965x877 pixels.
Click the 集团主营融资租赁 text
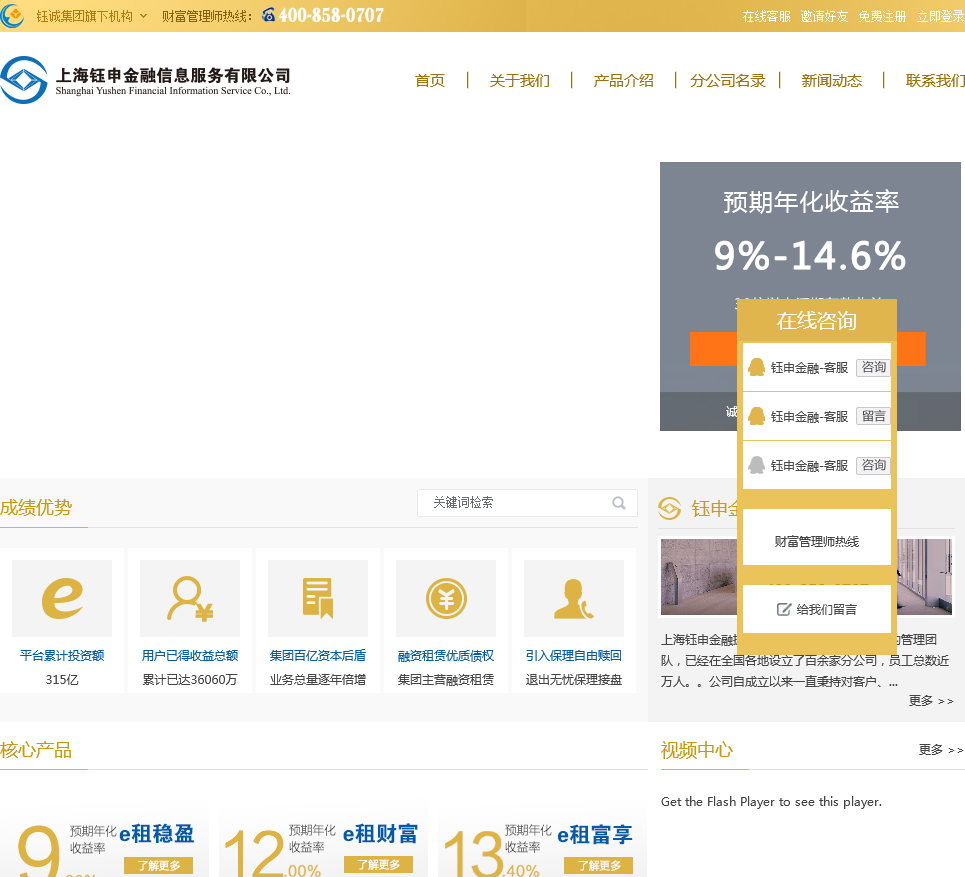pyautogui.click(x=446, y=680)
